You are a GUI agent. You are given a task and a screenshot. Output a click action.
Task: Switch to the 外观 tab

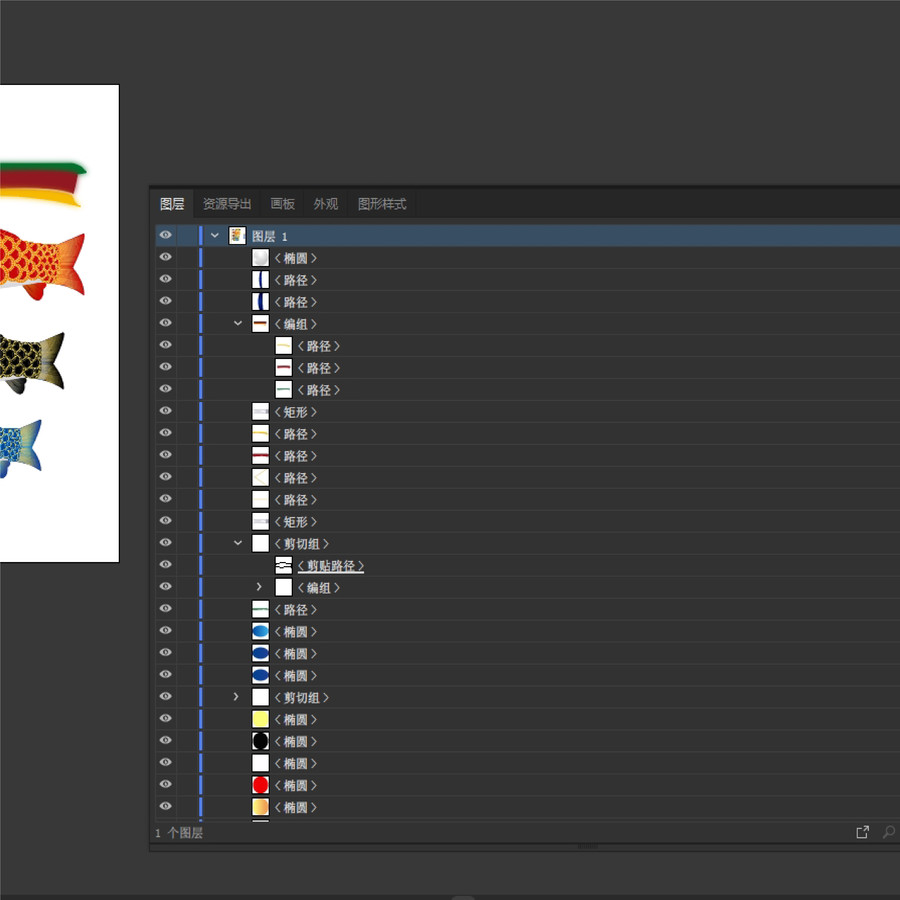(325, 204)
